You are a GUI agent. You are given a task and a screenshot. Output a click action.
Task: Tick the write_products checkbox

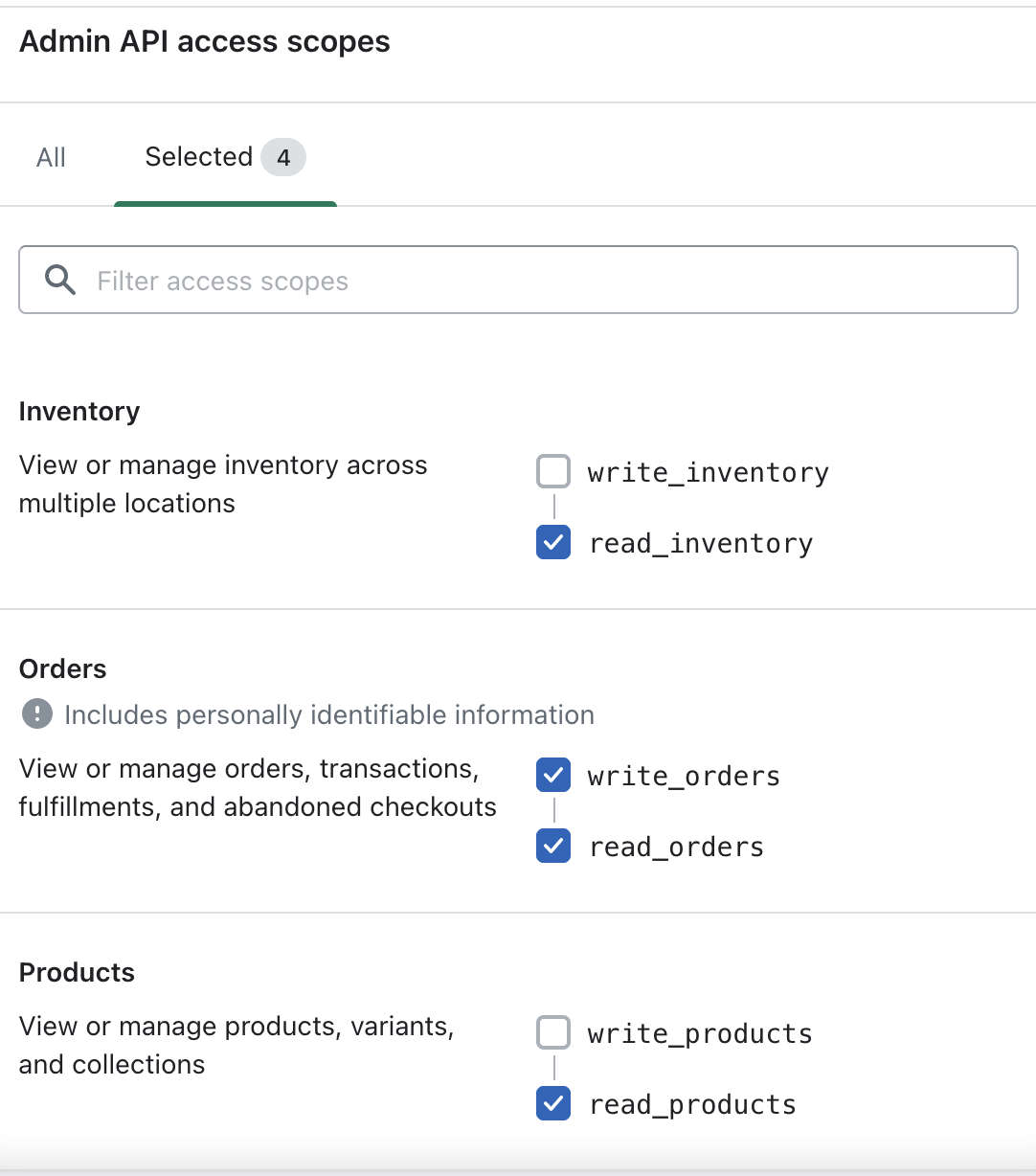[x=553, y=1033]
